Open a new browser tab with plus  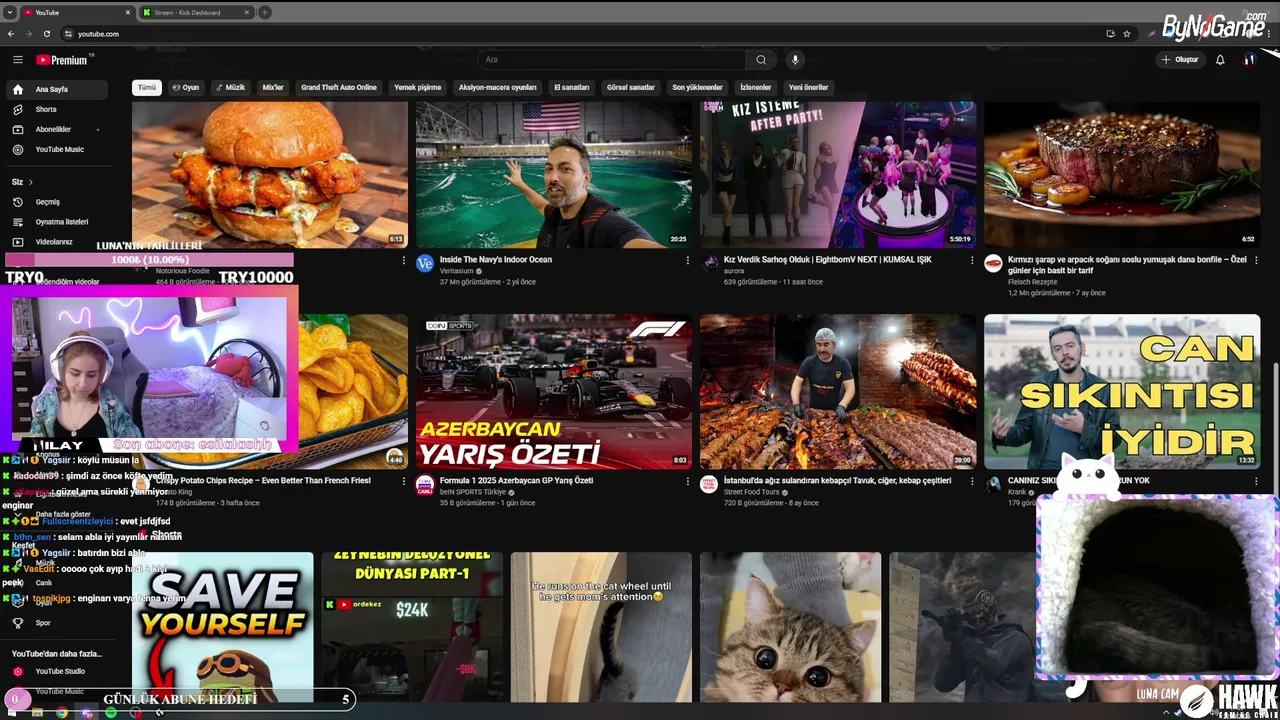pos(264,12)
